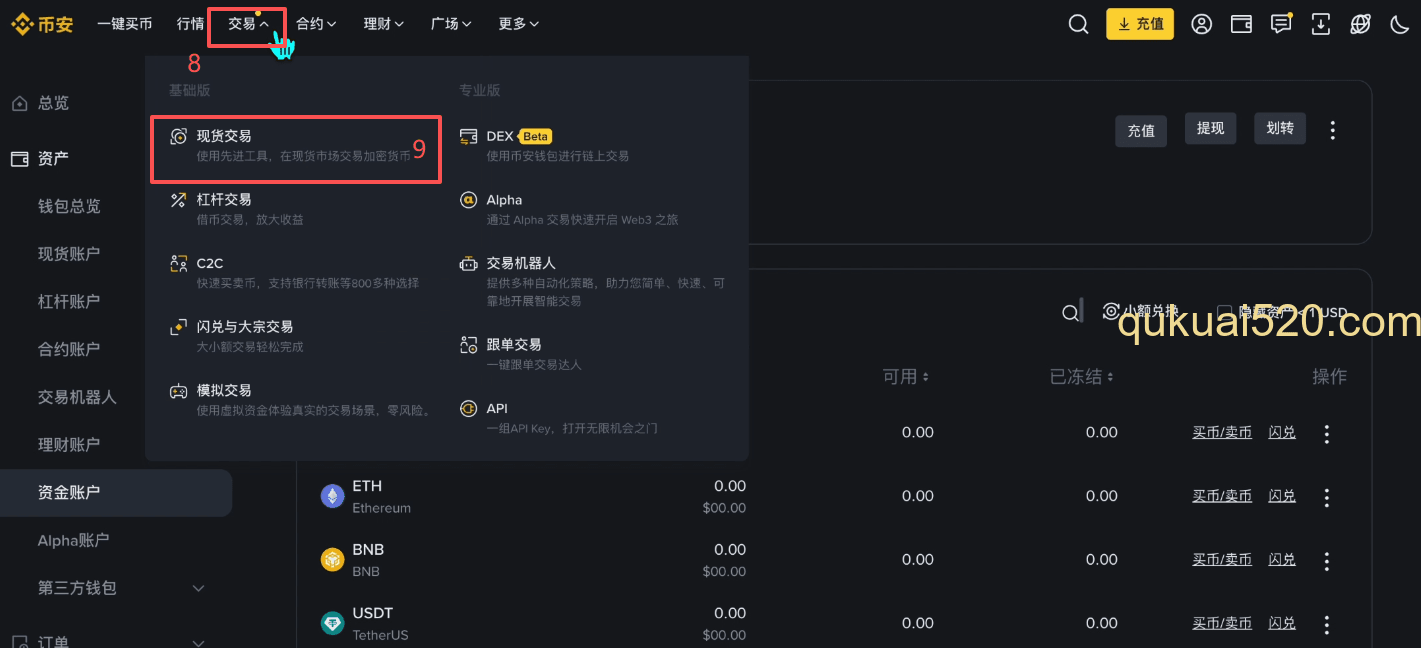Click the Alpha menu icon
The width and height of the screenshot is (1421, 648).
pos(468,200)
